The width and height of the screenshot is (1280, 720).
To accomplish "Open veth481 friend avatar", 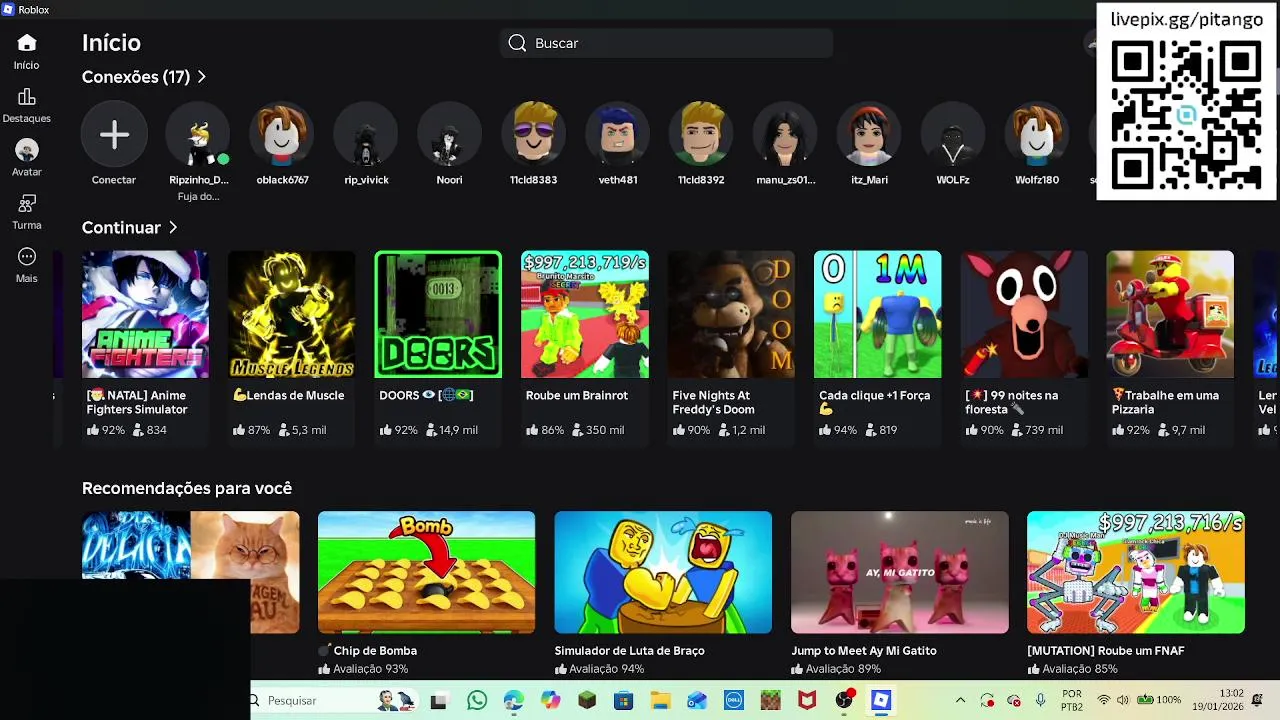I will pos(617,134).
